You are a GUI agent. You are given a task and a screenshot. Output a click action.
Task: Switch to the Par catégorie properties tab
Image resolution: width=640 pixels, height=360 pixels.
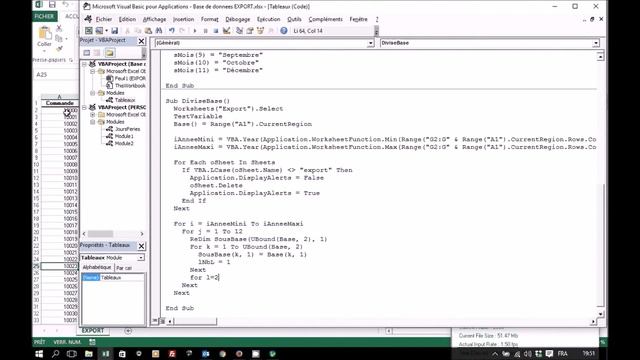(x=124, y=268)
